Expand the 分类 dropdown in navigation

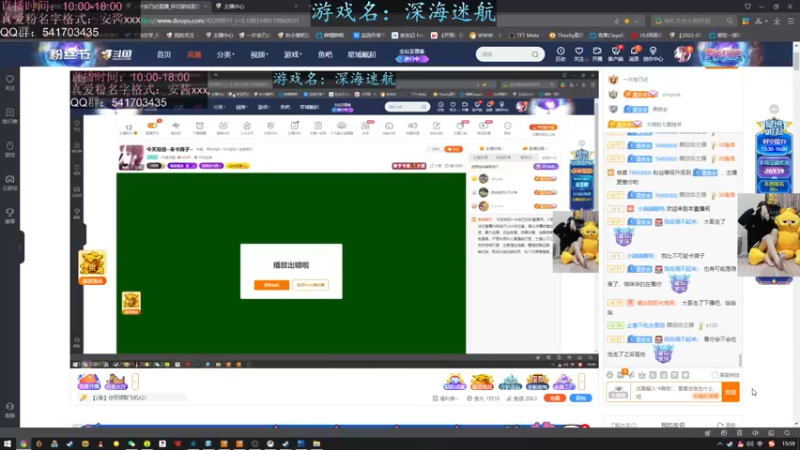point(225,55)
